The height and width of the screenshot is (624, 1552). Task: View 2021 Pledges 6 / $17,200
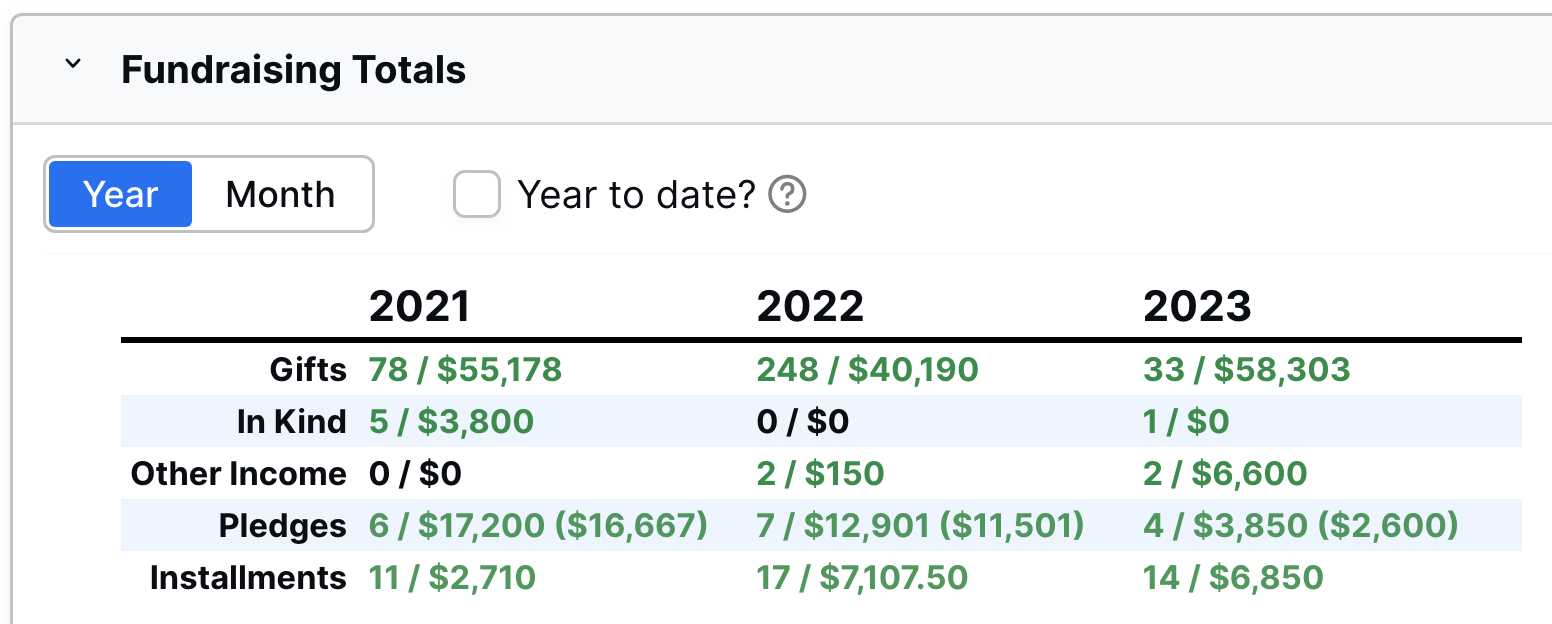(537, 526)
